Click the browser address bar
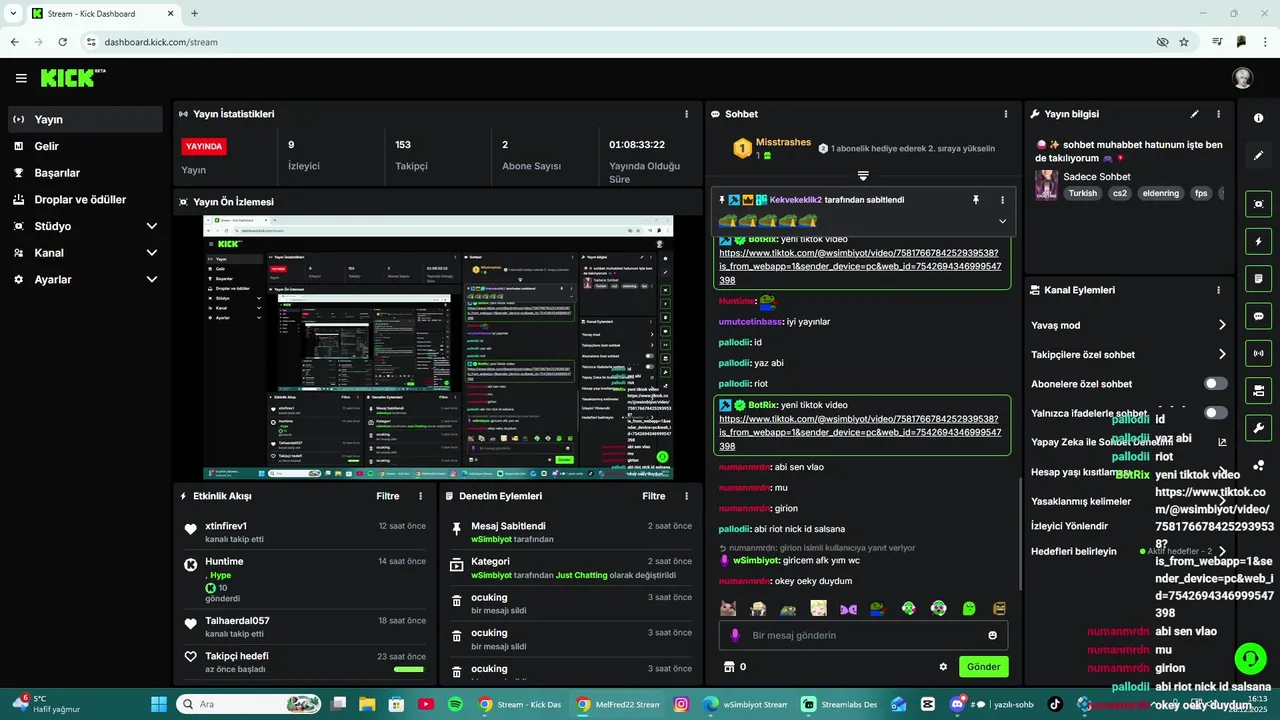Screen dimensions: 1280x720 pos(620,42)
